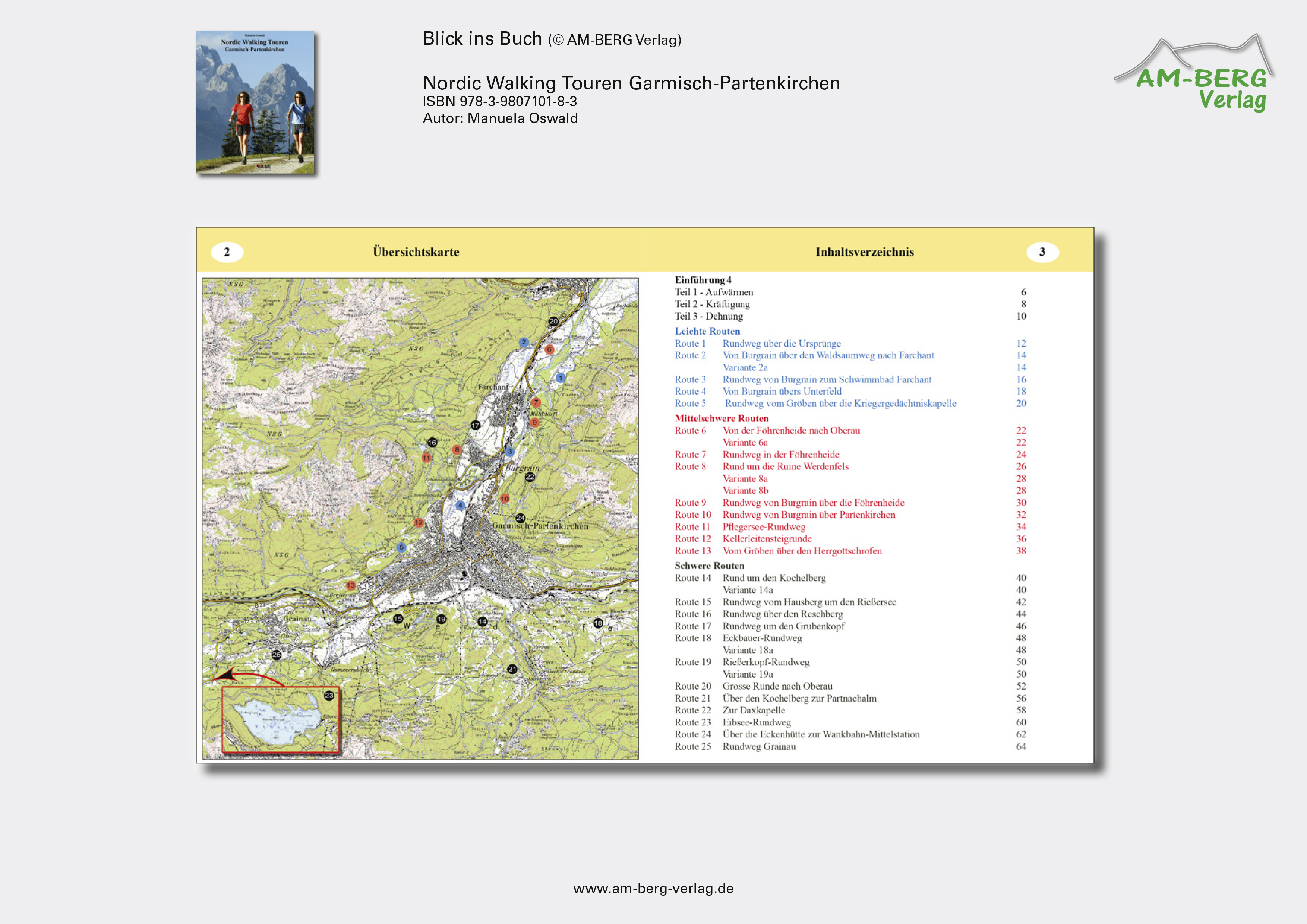Click map marker 23 at Eibsee inset
Image resolution: width=1307 pixels, height=924 pixels.
(x=329, y=695)
